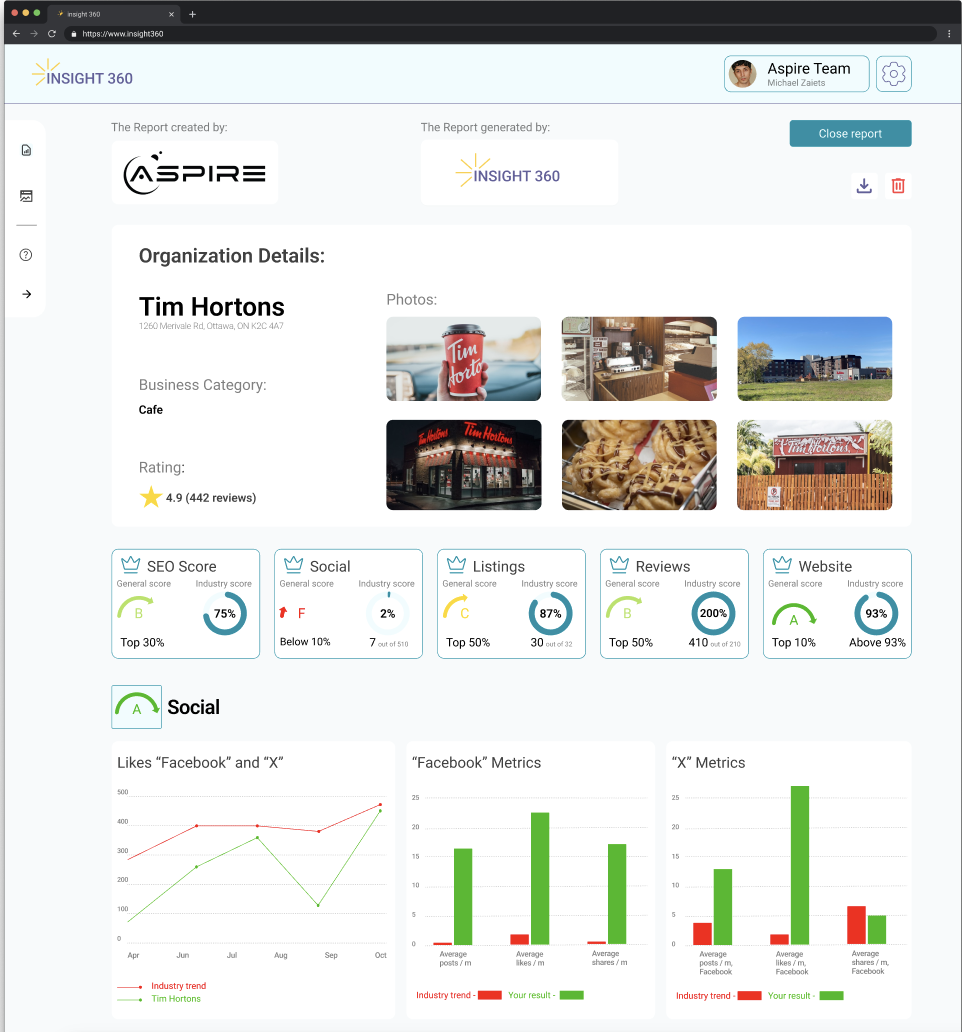The width and height of the screenshot is (962, 1032).
Task: Click the SEO Score crown icon
Action: (x=130, y=565)
